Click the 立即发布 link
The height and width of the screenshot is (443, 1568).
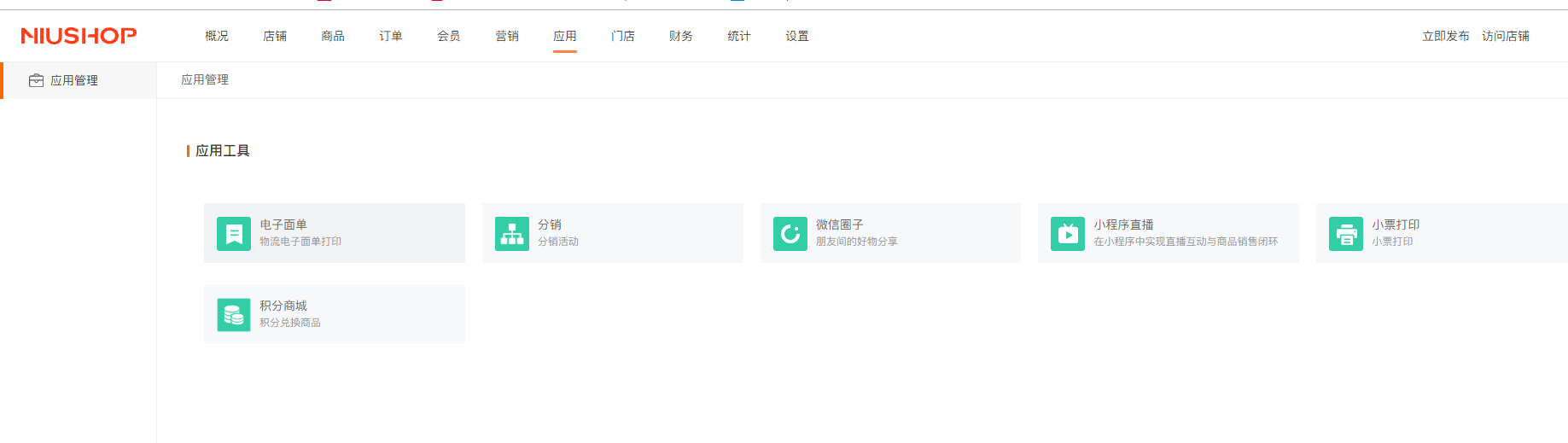point(1446,36)
